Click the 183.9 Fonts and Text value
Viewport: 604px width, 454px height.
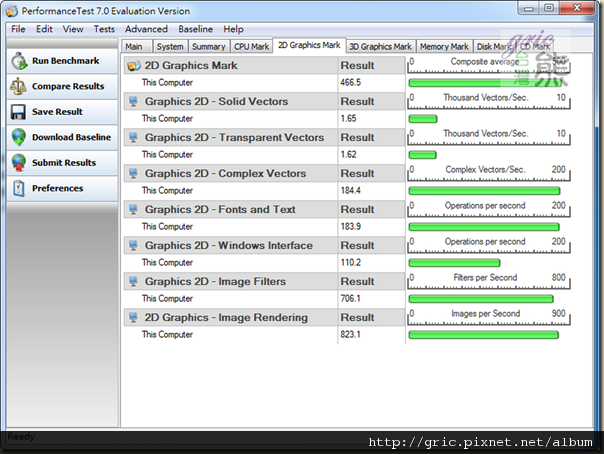pyautogui.click(x=351, y=226)
